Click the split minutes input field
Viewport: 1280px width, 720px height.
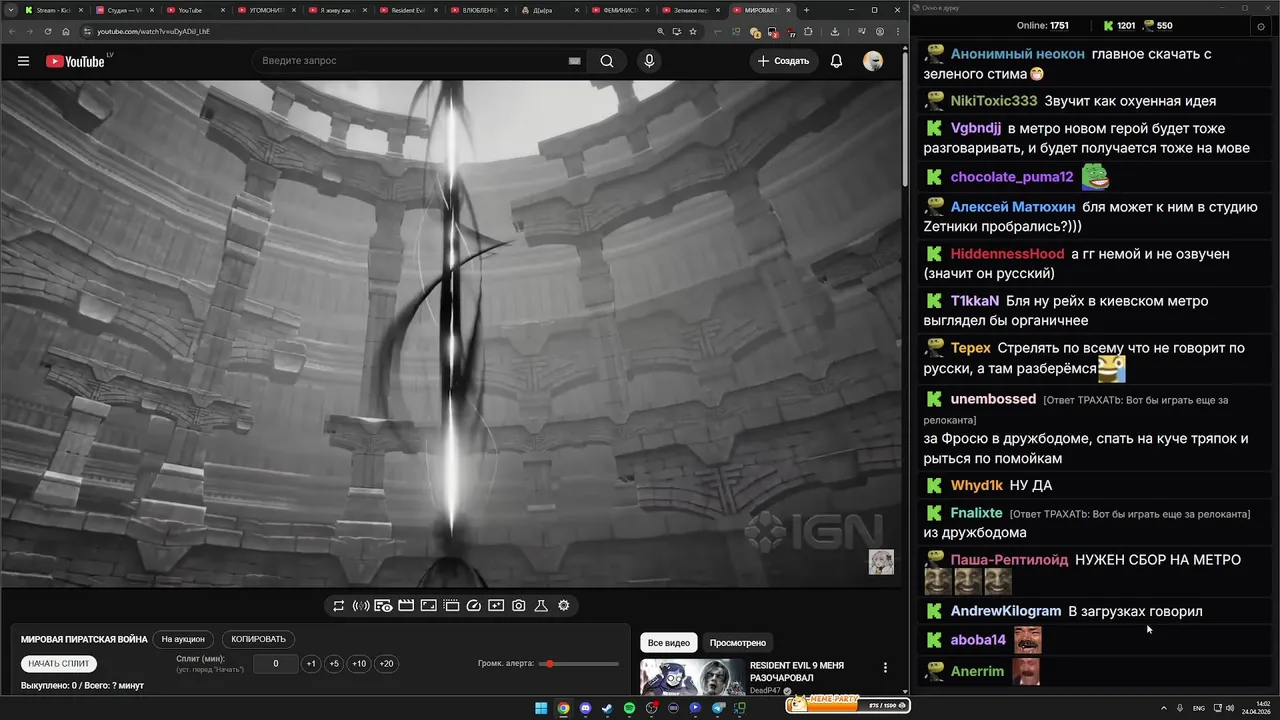(x=275, y=664)
